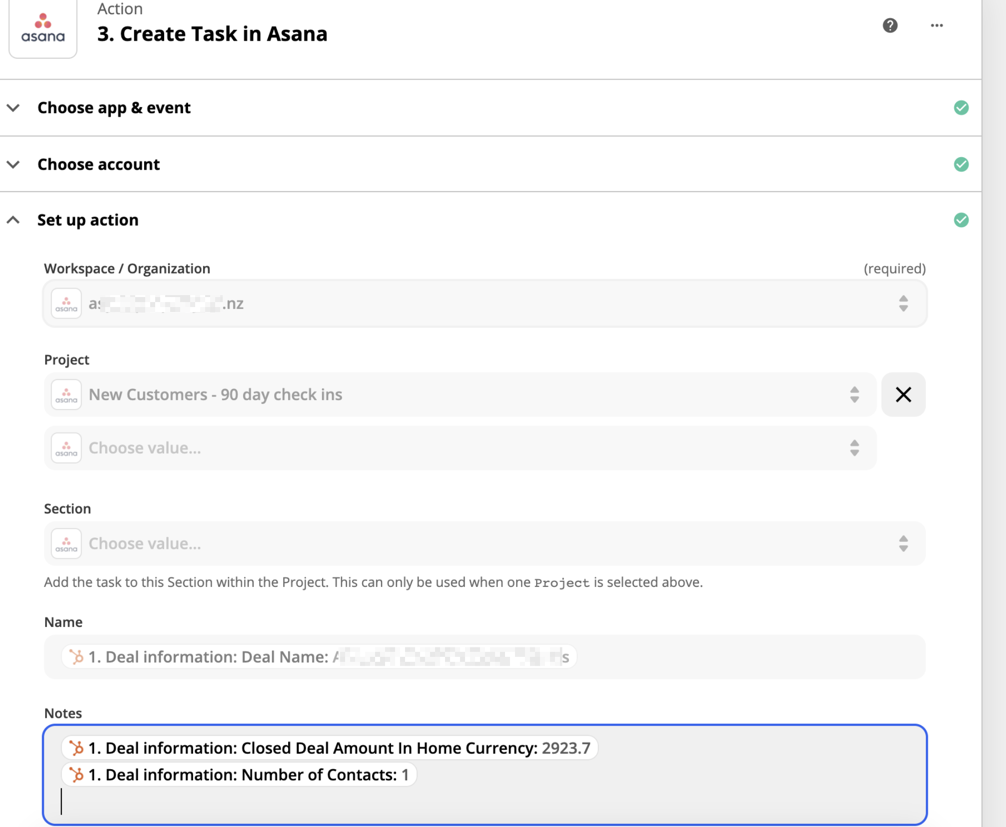This screenshot has width=1006, height=827.
Task: Click the 'Set up action' heading text
Action: tap(88, 220)
